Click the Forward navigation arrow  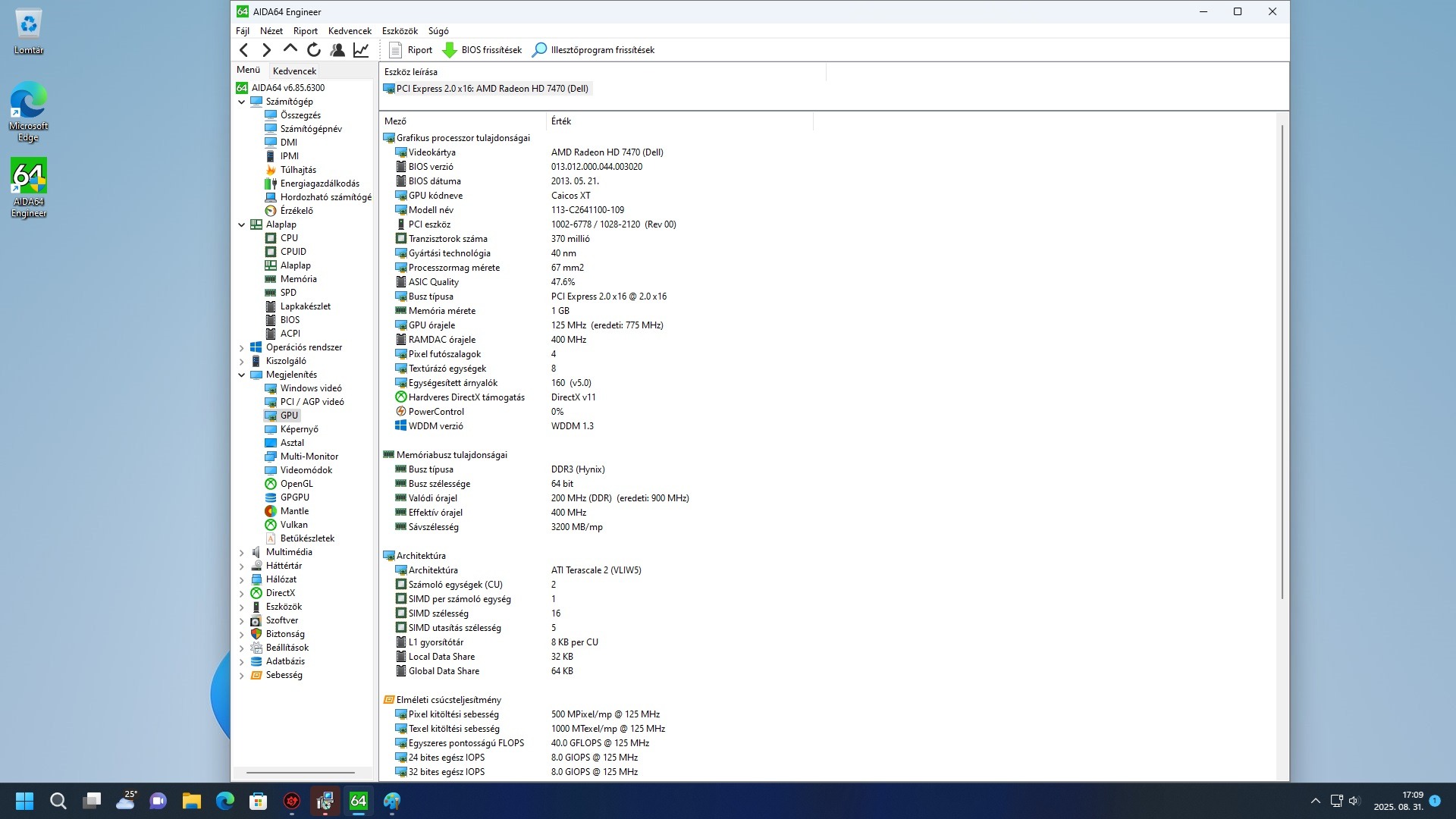coord(266,50)
